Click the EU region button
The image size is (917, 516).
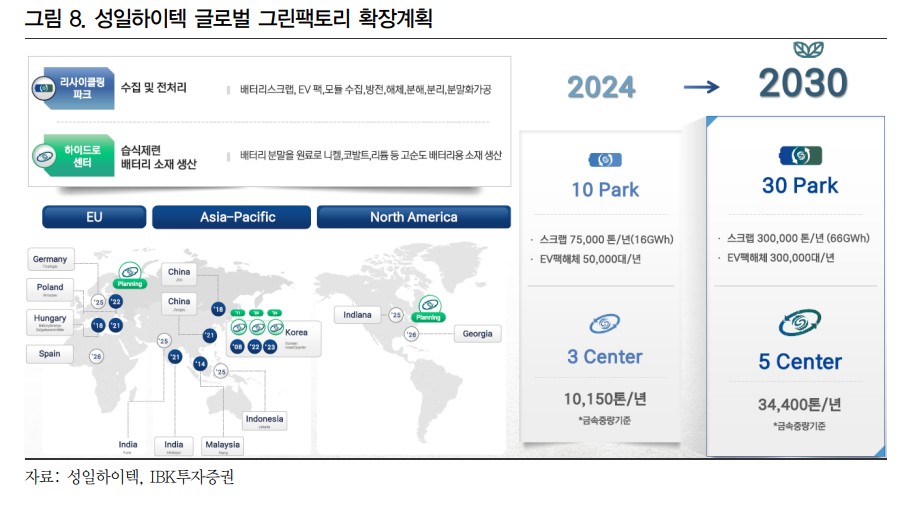tap(94, 217)
